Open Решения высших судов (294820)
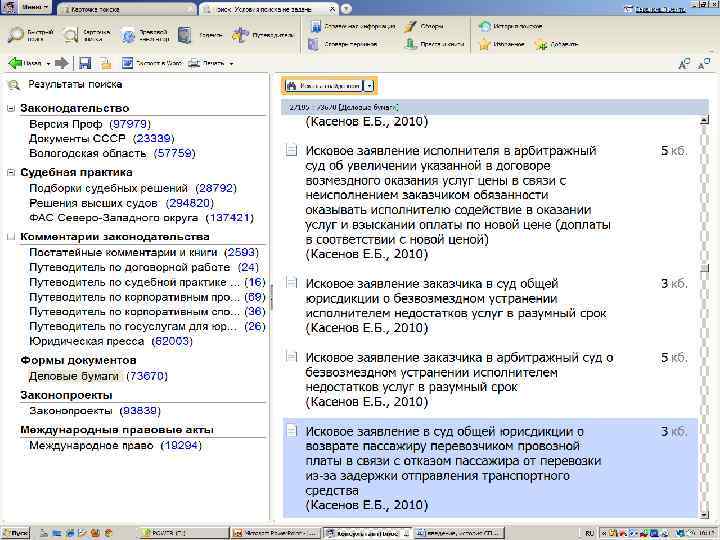This screenshot has height=540, width=720. pos(121,203)
